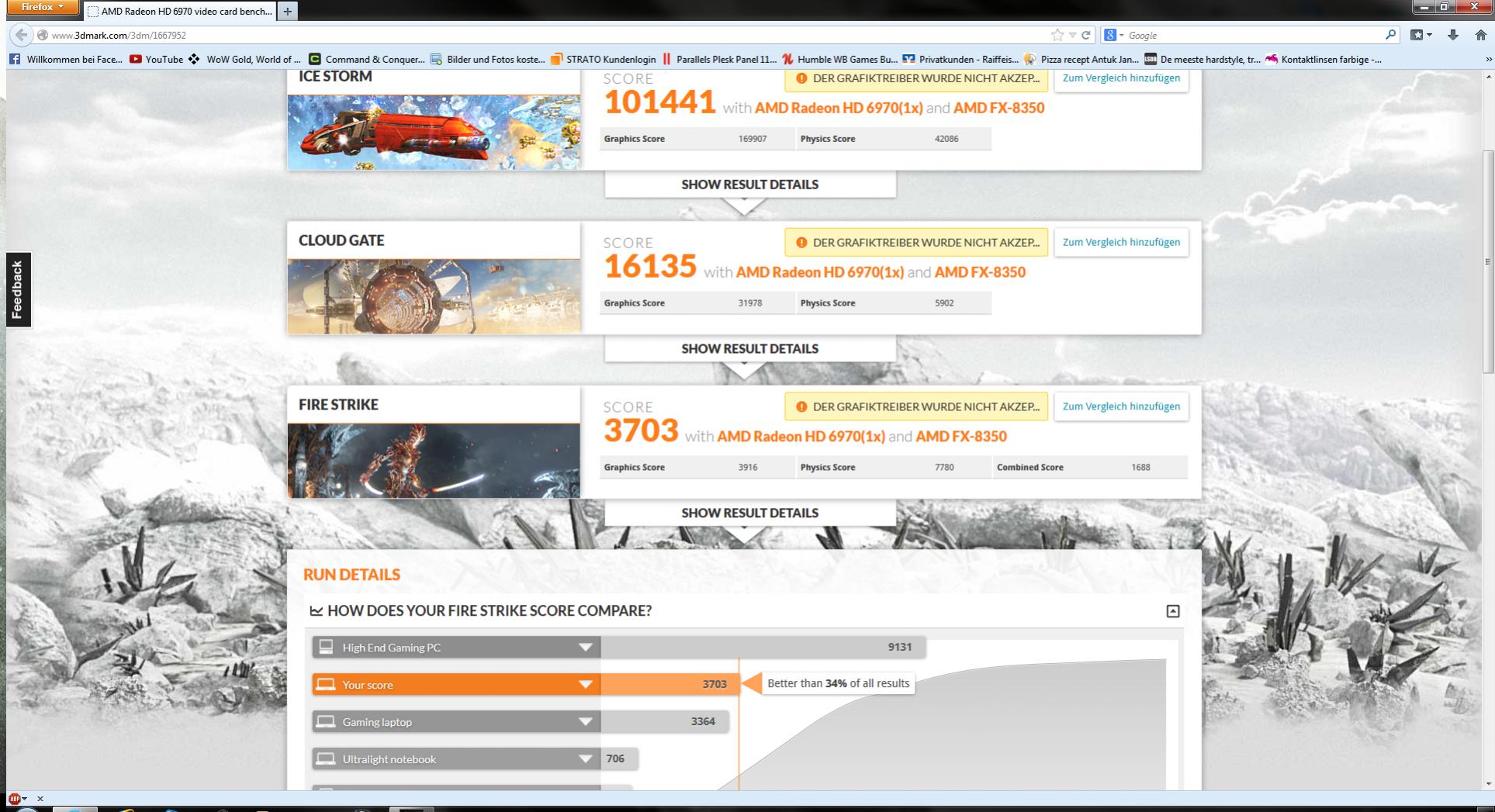Expand Ultralight notebook dropdown arrow
Screen dimensions: 1495x812
[586, 759]
